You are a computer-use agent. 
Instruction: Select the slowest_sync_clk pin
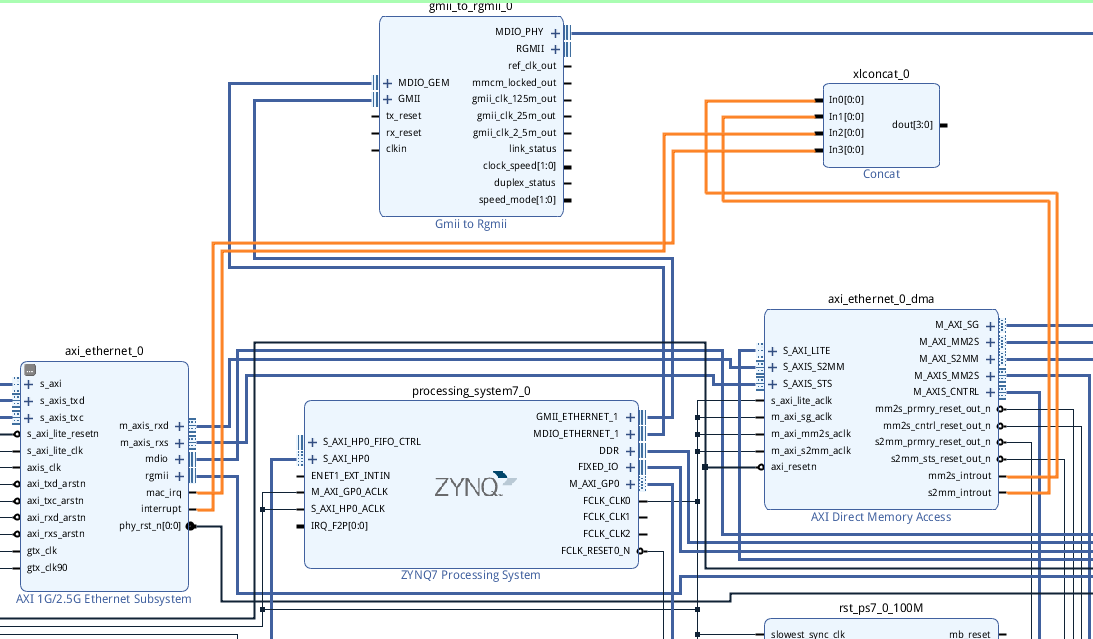(x=804, y=634)
